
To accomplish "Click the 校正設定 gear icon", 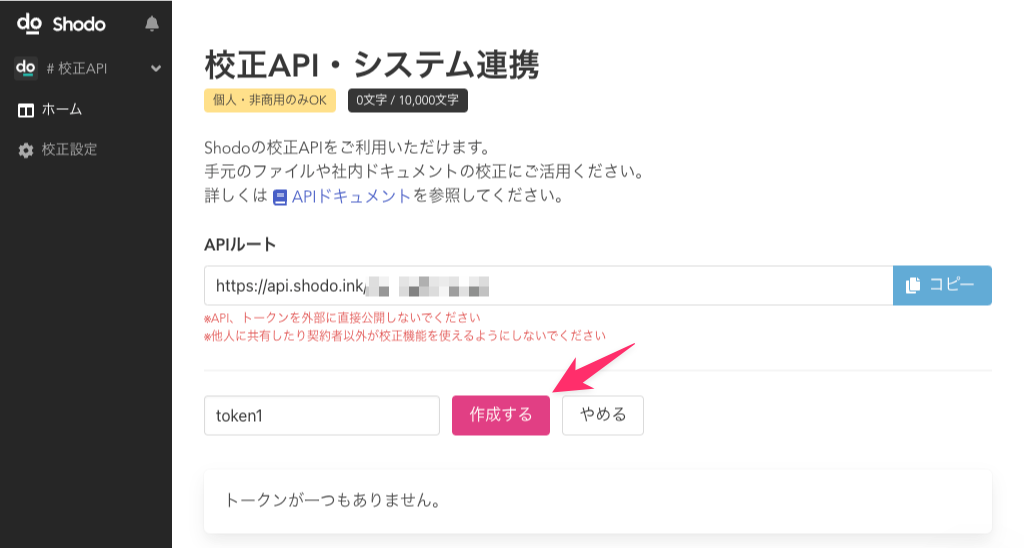I will pos(25,150).
